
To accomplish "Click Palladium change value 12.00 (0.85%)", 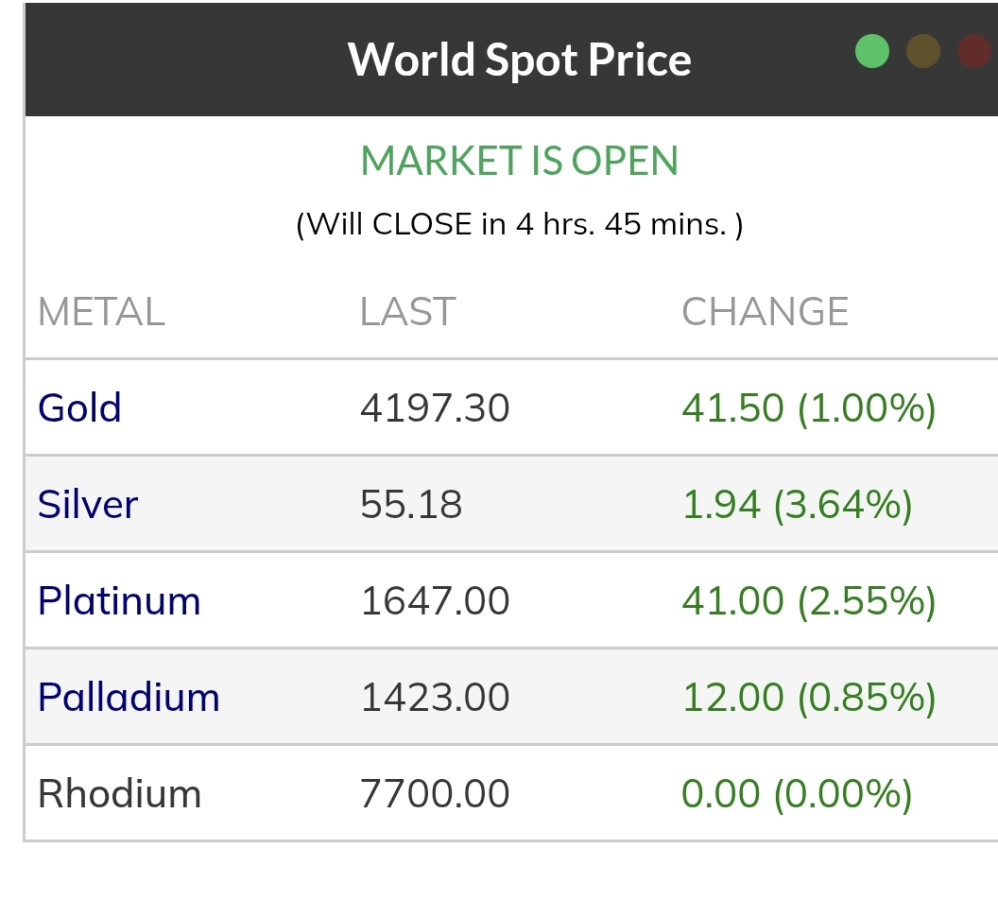I will pos(808,697).
